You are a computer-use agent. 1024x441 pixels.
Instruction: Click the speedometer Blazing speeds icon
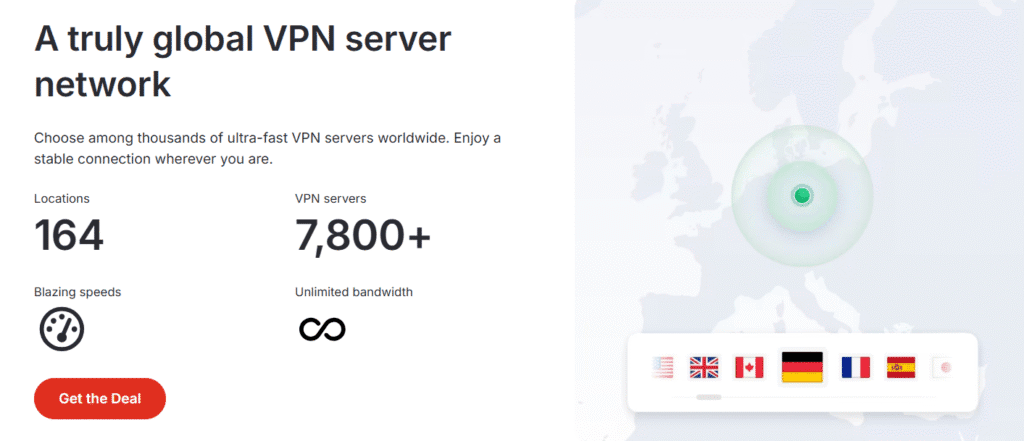pos(61,329)
